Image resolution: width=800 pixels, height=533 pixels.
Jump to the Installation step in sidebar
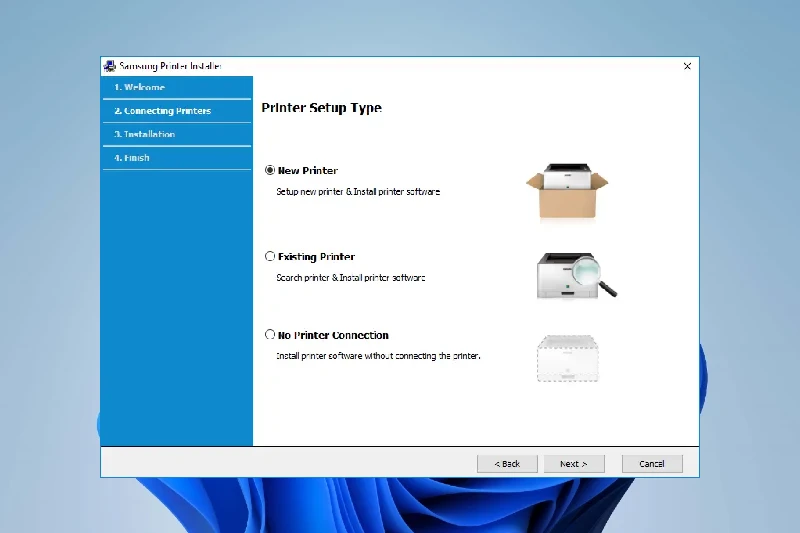pos(144,134)
